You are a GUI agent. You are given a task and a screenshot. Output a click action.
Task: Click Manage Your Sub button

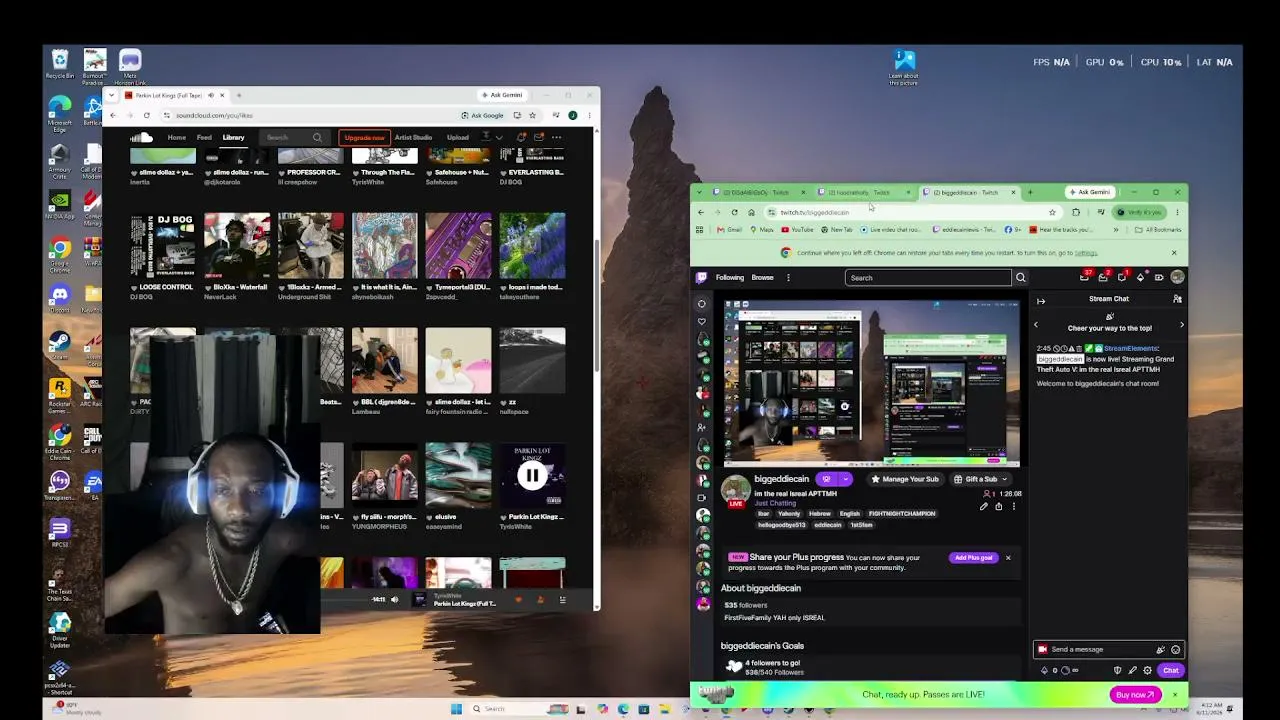tap(905, 479)
